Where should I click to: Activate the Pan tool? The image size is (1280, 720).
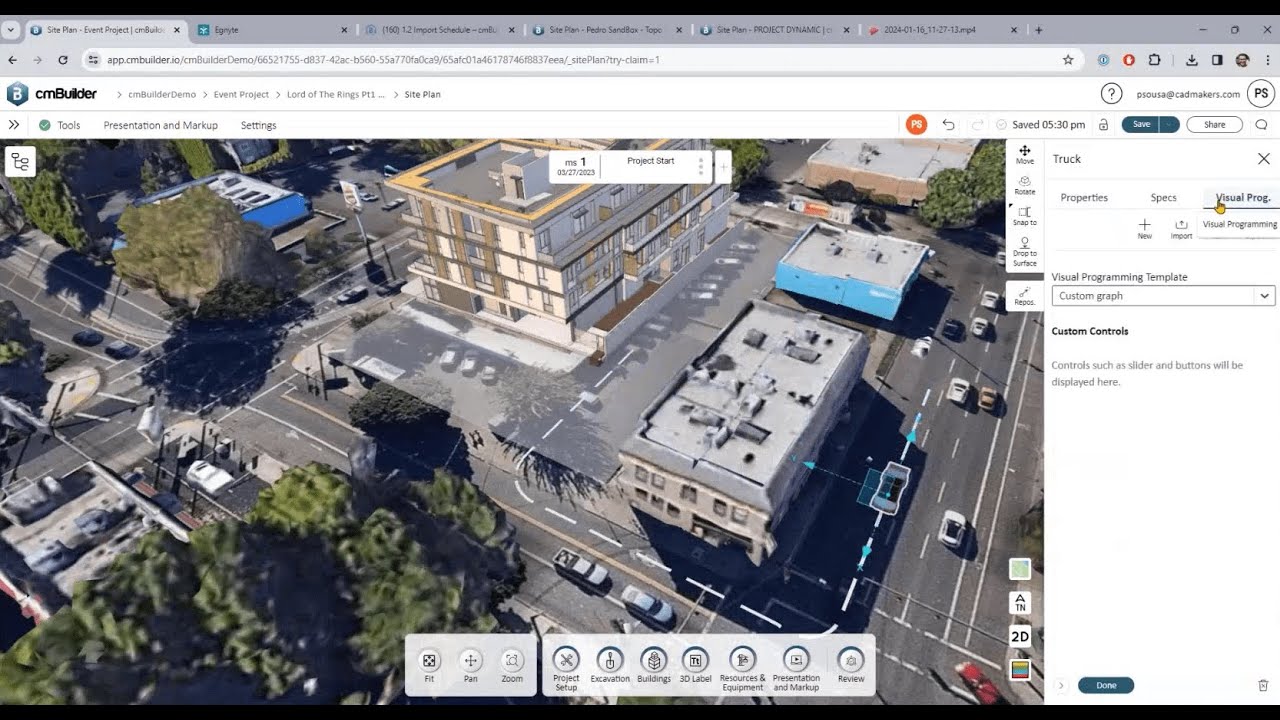pyautogui.click(x=470, y=666)
